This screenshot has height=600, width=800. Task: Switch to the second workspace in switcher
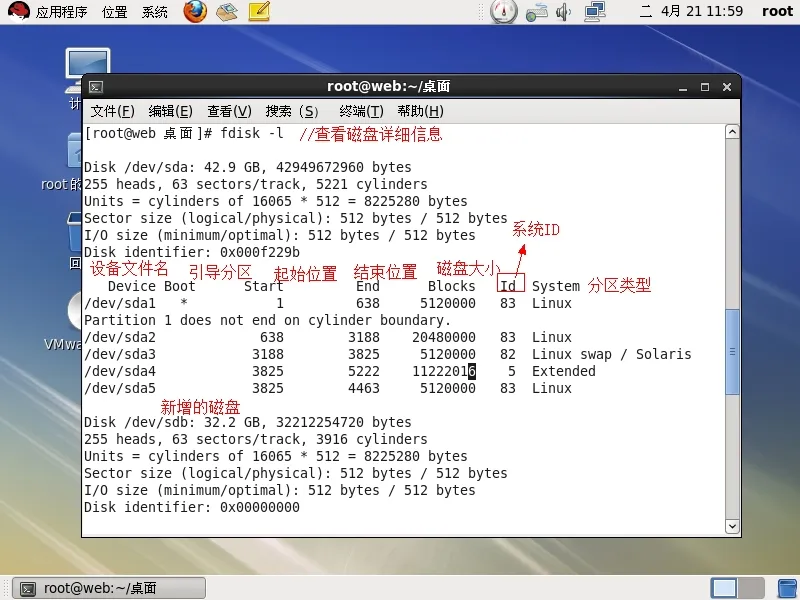pos(751,588)
